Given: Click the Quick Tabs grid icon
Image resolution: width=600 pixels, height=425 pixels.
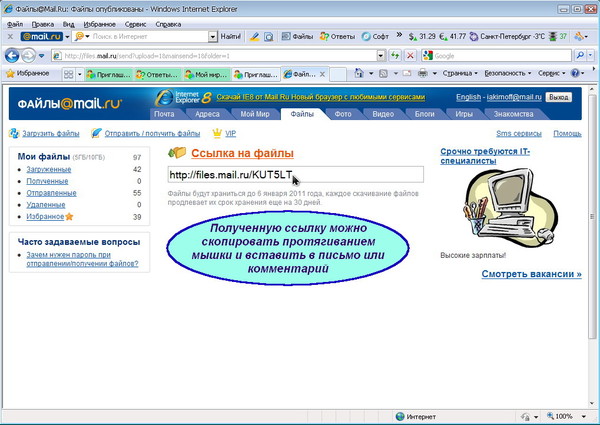Looking at the screenshot, I should (x=68, y=74).
